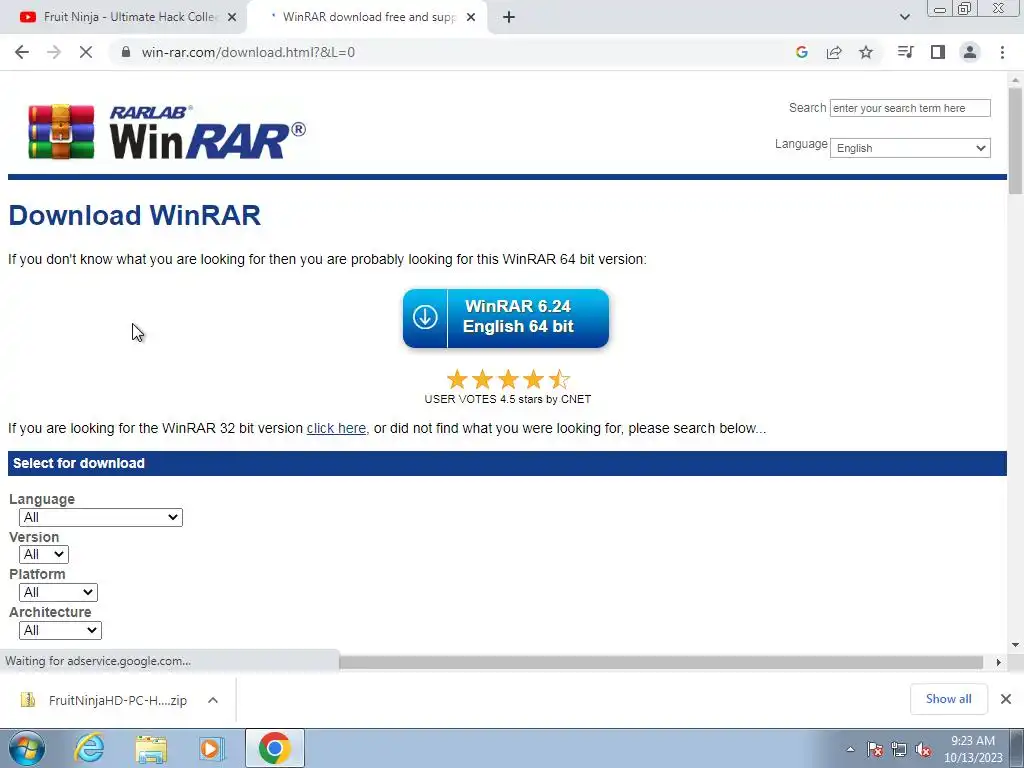This screenshot has width=1024, height=768.
Task: Follow the 32 bit 'click here' link
Action: point(336,428)
